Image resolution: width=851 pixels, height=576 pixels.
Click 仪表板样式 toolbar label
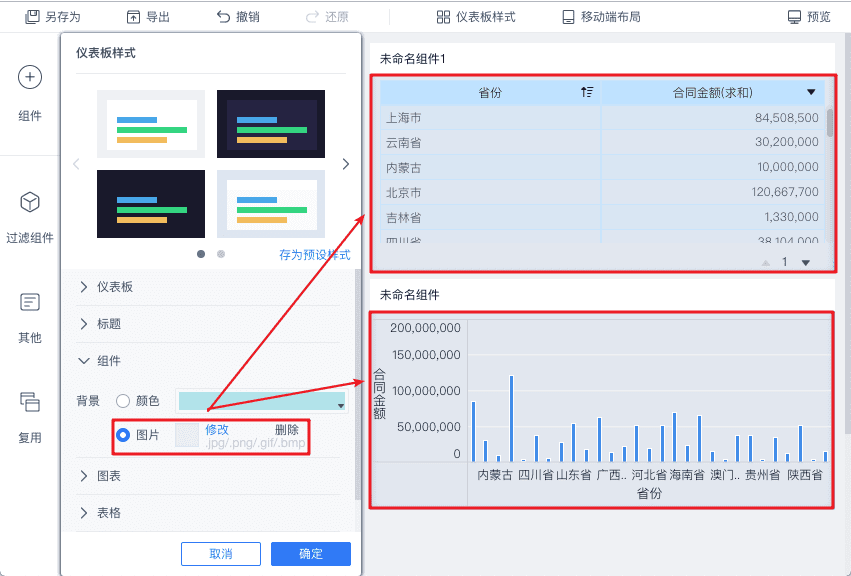pyautogui.click(x=485, y=17)
